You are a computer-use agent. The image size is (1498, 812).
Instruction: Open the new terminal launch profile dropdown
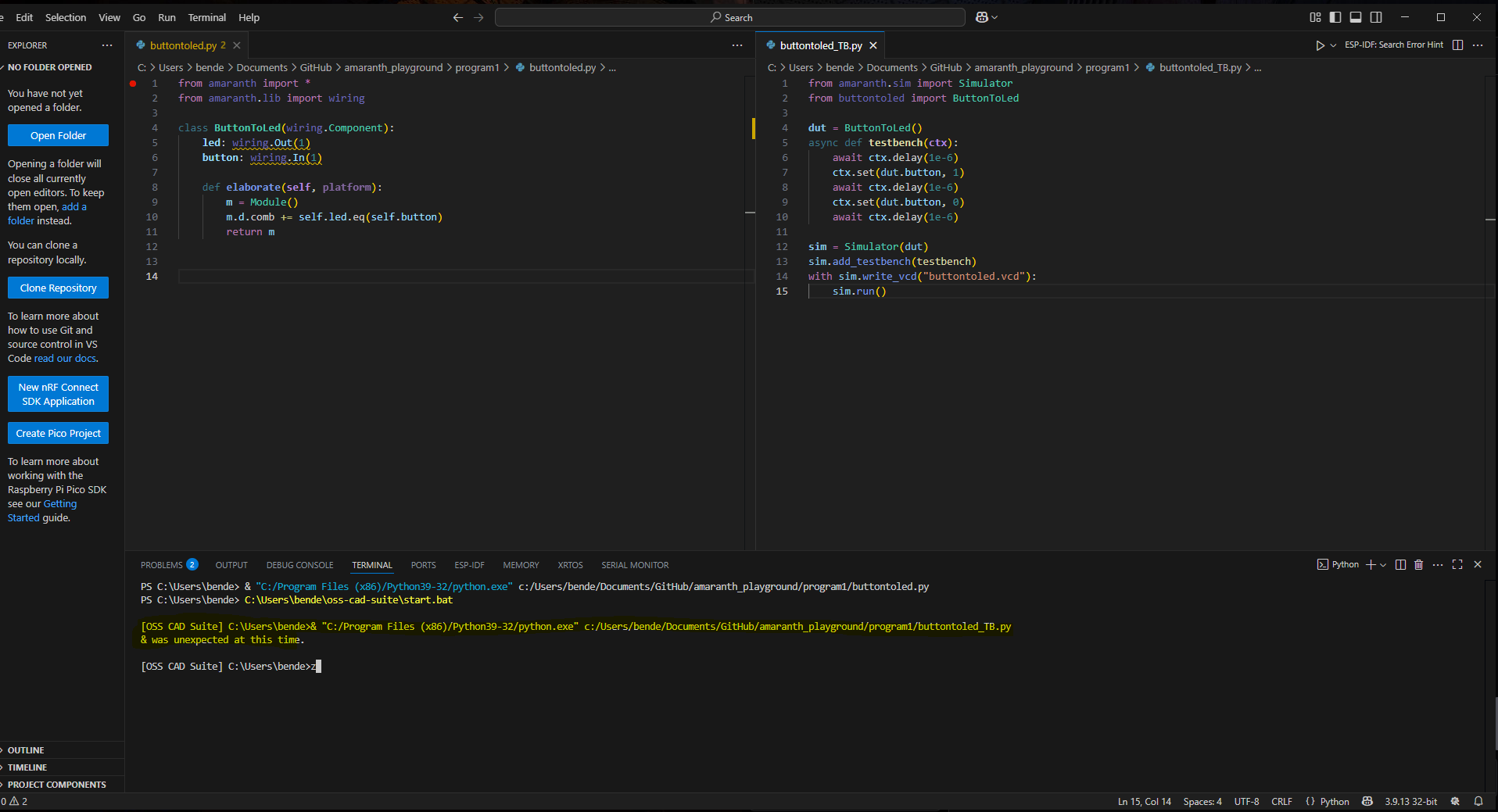[x=1383, y=564]
